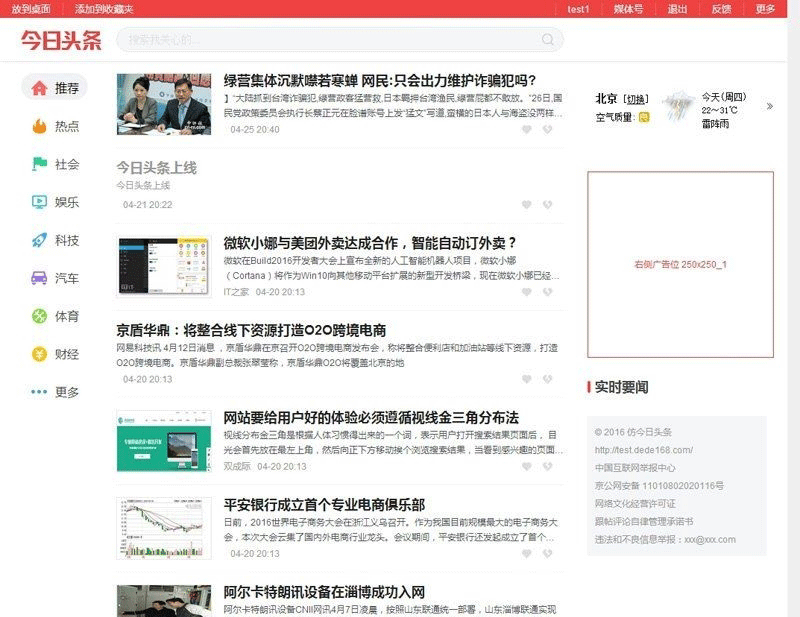Open thumbnail of 平安银行 article
The image size is (800, 617).
tap(164, 528)
